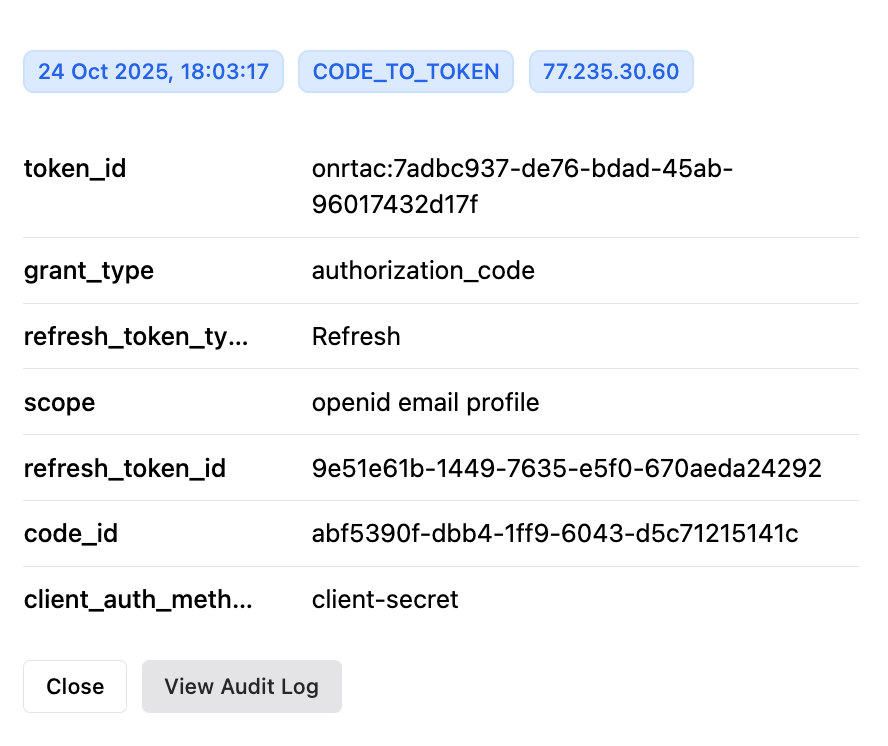The image size is (888, 746).
Task: Click the refresh_token_id field label
Action: point(125,468)
